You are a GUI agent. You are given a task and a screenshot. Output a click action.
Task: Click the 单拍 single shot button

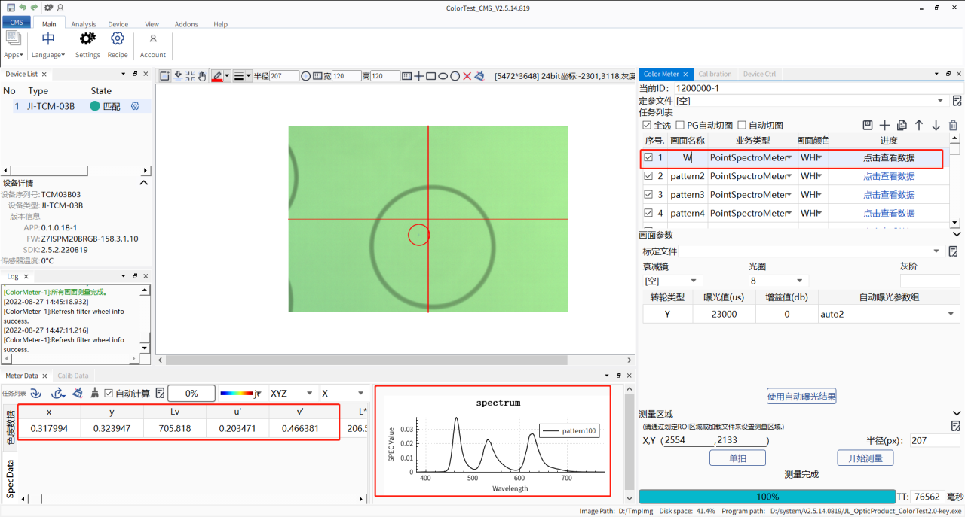coord(736,458)
